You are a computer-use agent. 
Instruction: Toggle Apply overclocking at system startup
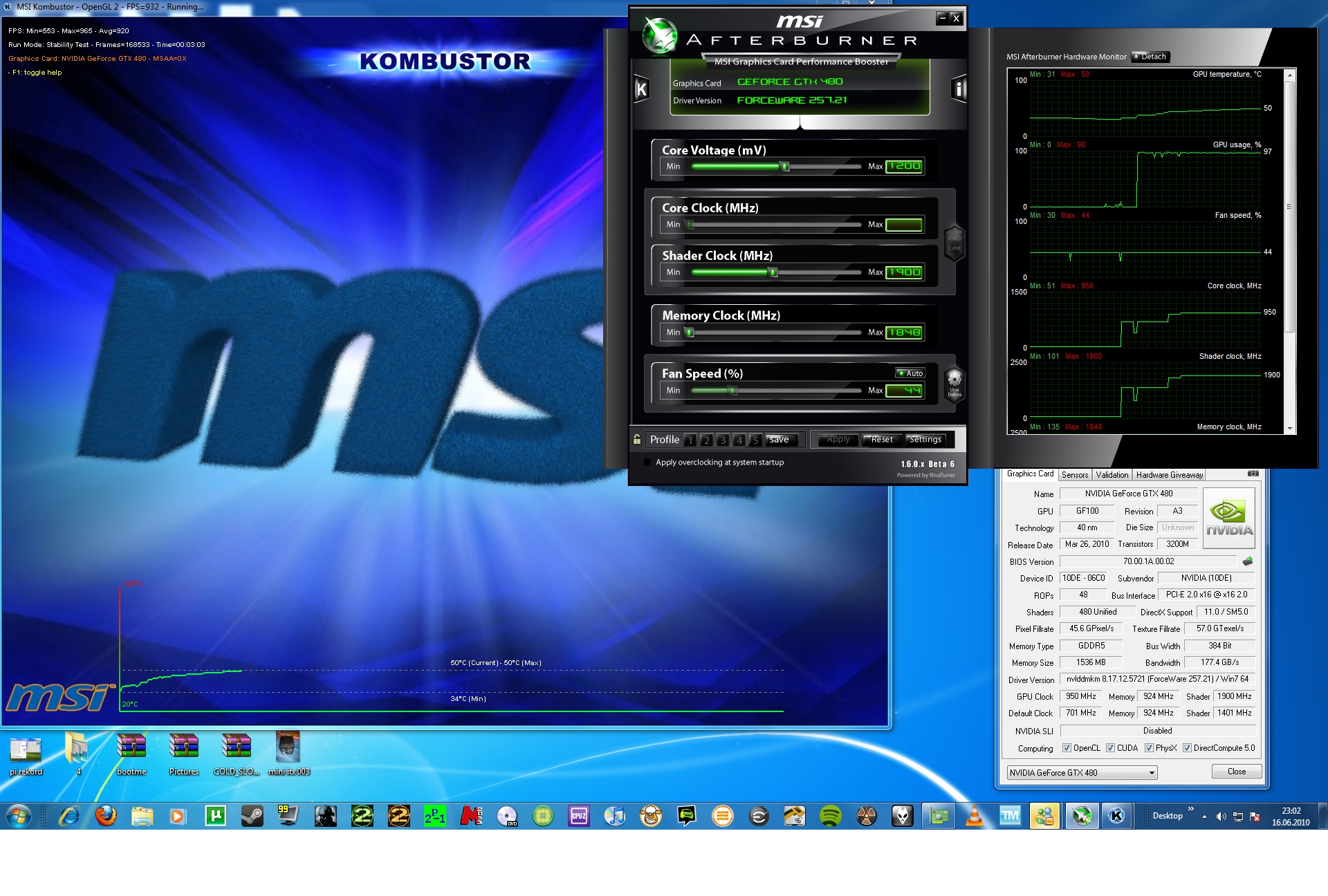647,463
